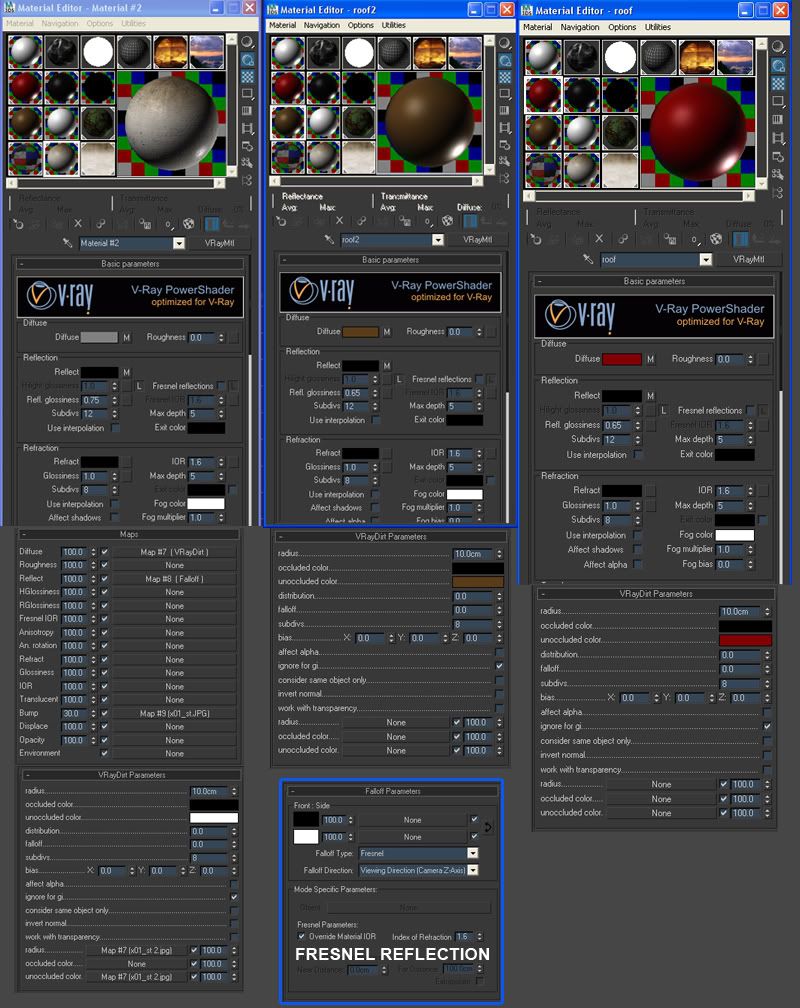The image size is (800, 1008).
Task: Click VRayMtl type button in roof2 window
Action: pyautogui.click(x=477, y=240)
